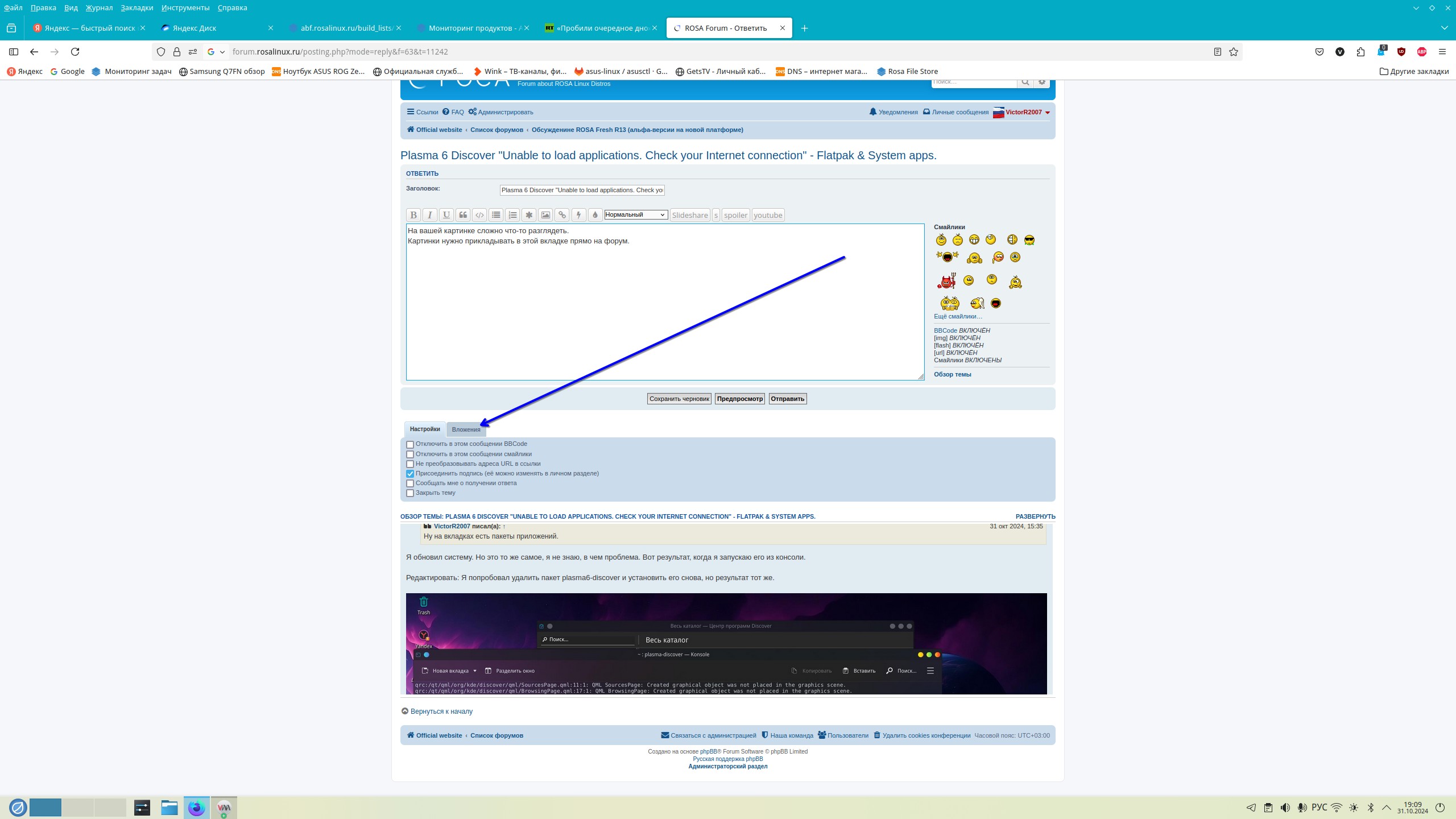
Task: Uncheck 'Присоединить подпись' checkbox
Action: (410, 474)
